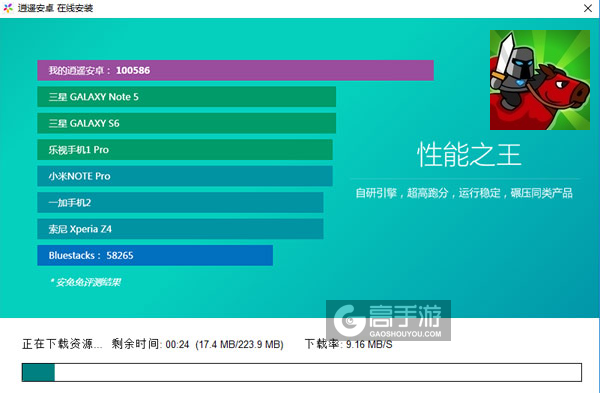Click the Bluestacks 58265 score bar

tap(155, 255)
